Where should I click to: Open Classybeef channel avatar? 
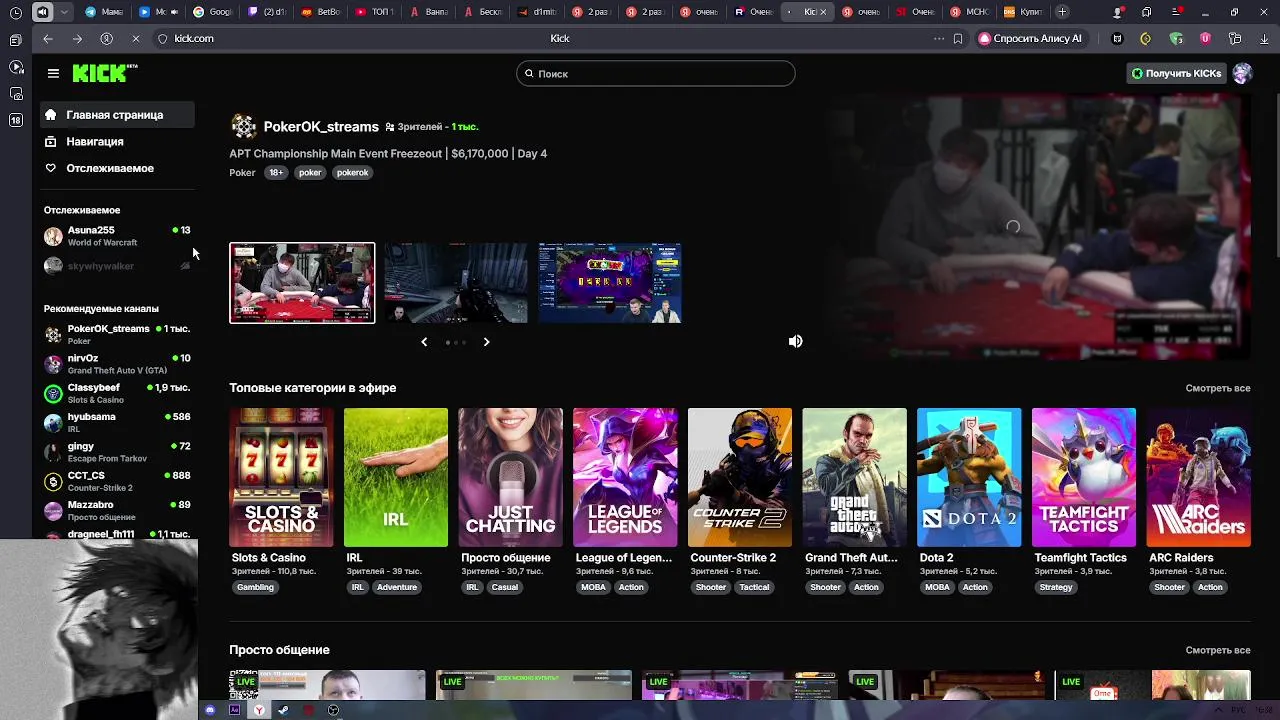[x=53, y=393]
